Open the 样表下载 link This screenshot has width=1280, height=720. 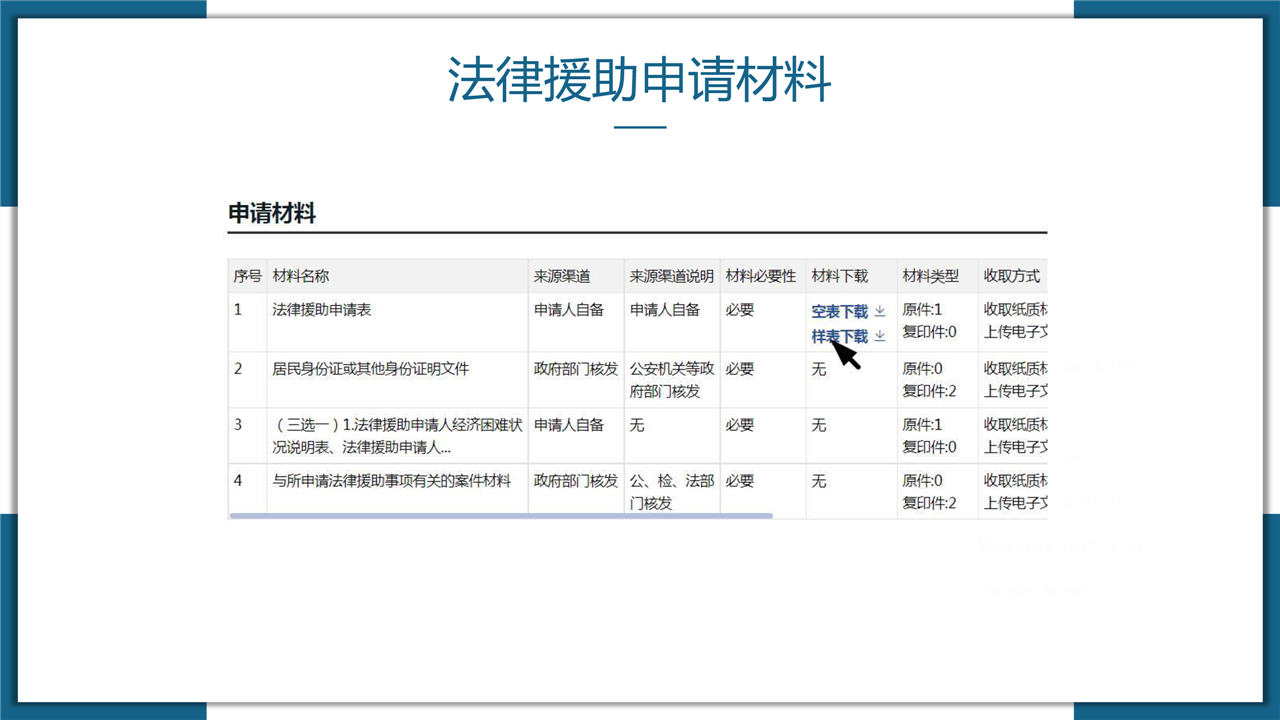pos(839,336)
